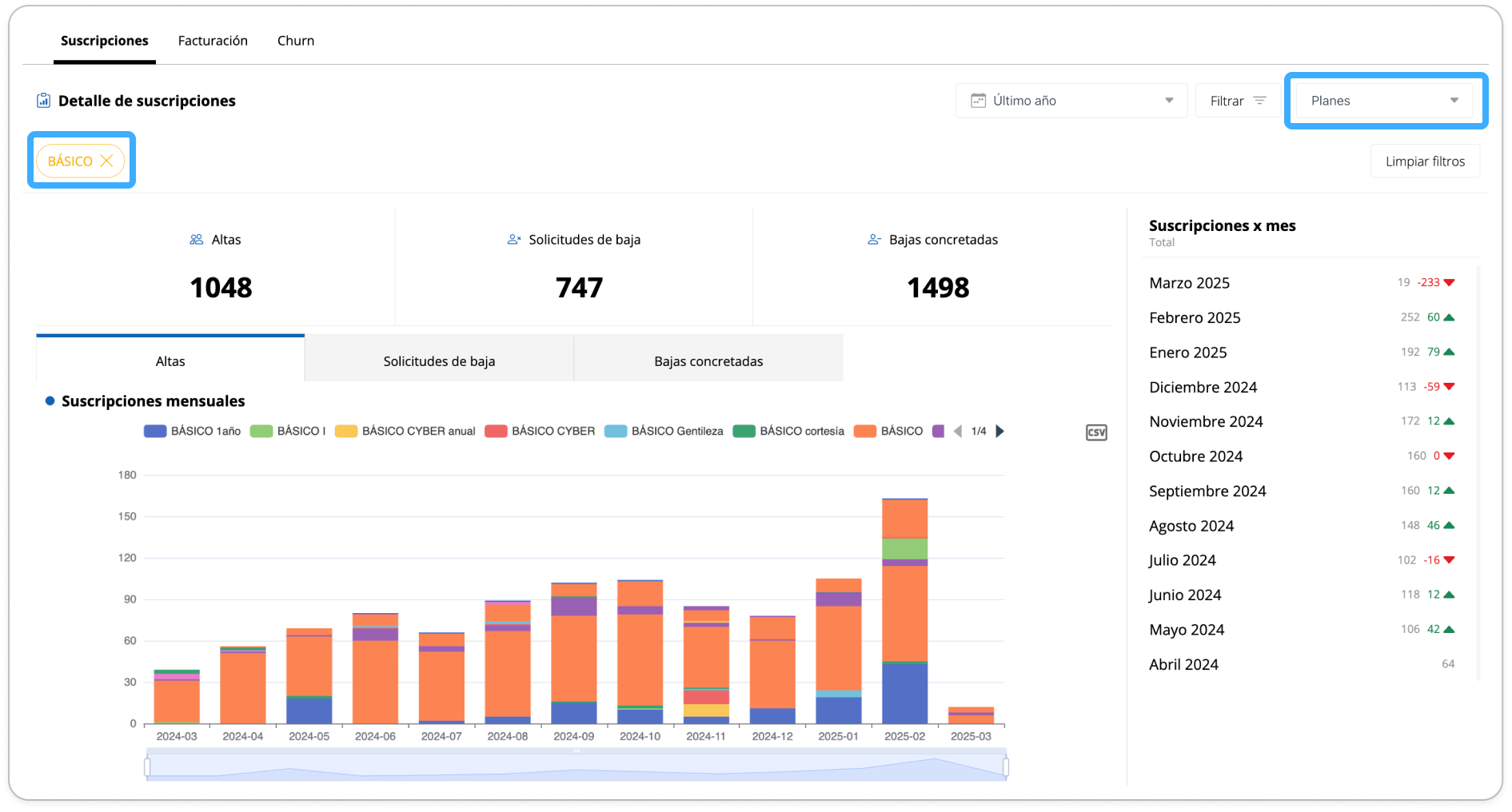Screen dimensions: 1512x812
Task: Toggle BÁSICO Gentileza legend series
Action: pos(664,431)
